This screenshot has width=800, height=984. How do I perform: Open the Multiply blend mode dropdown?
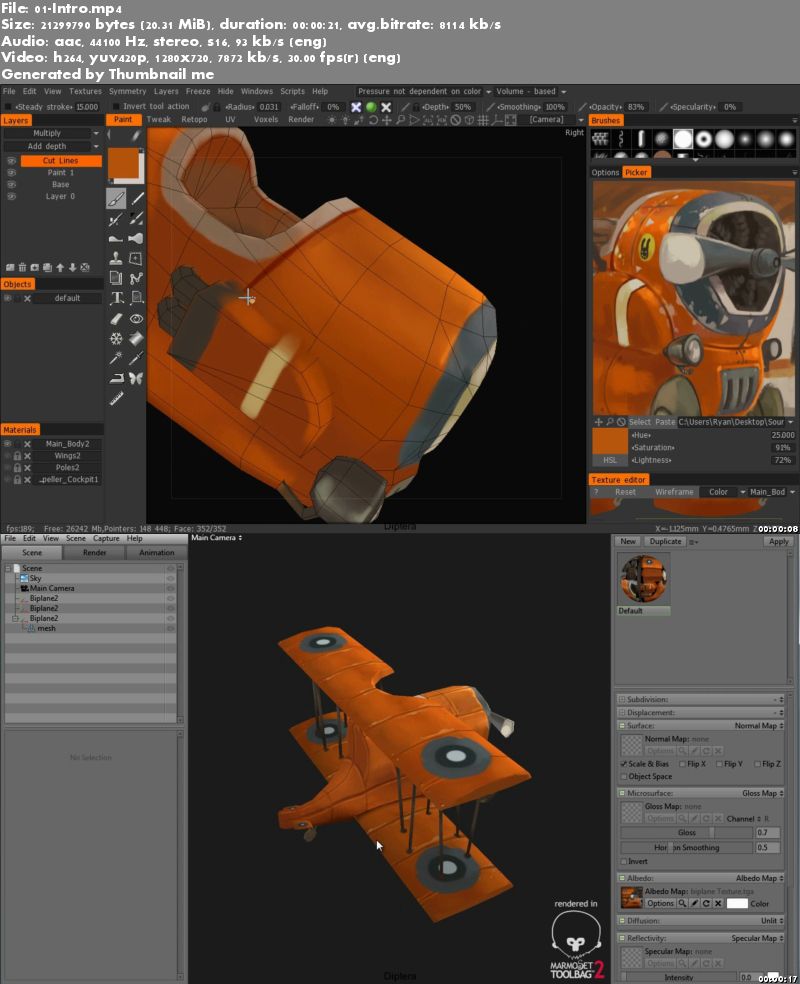[x=52, y=133]
